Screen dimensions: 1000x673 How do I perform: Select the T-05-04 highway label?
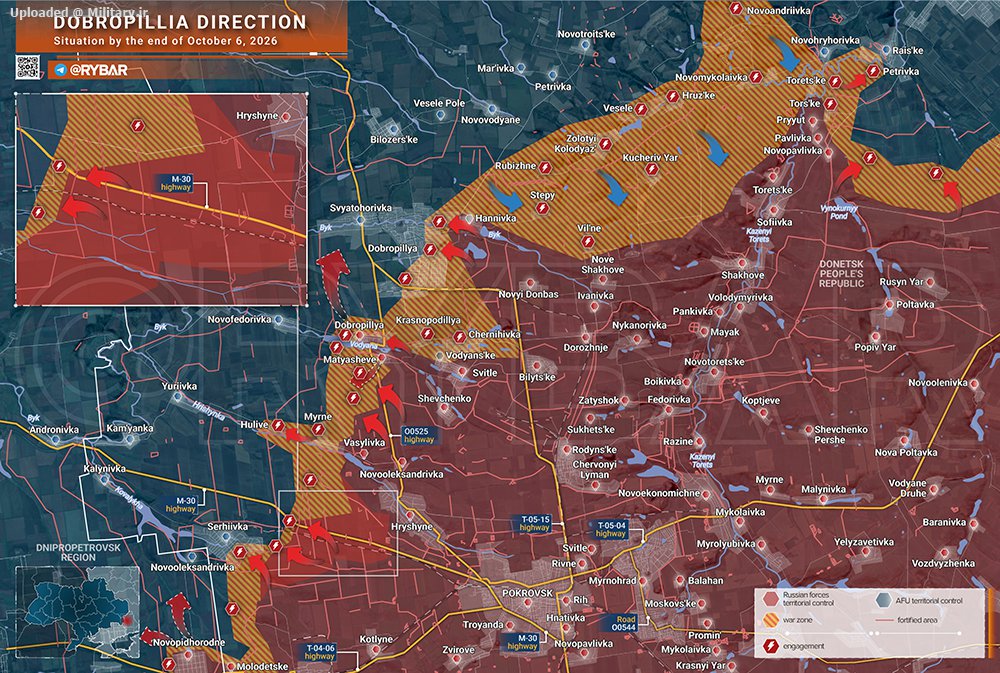610,529
